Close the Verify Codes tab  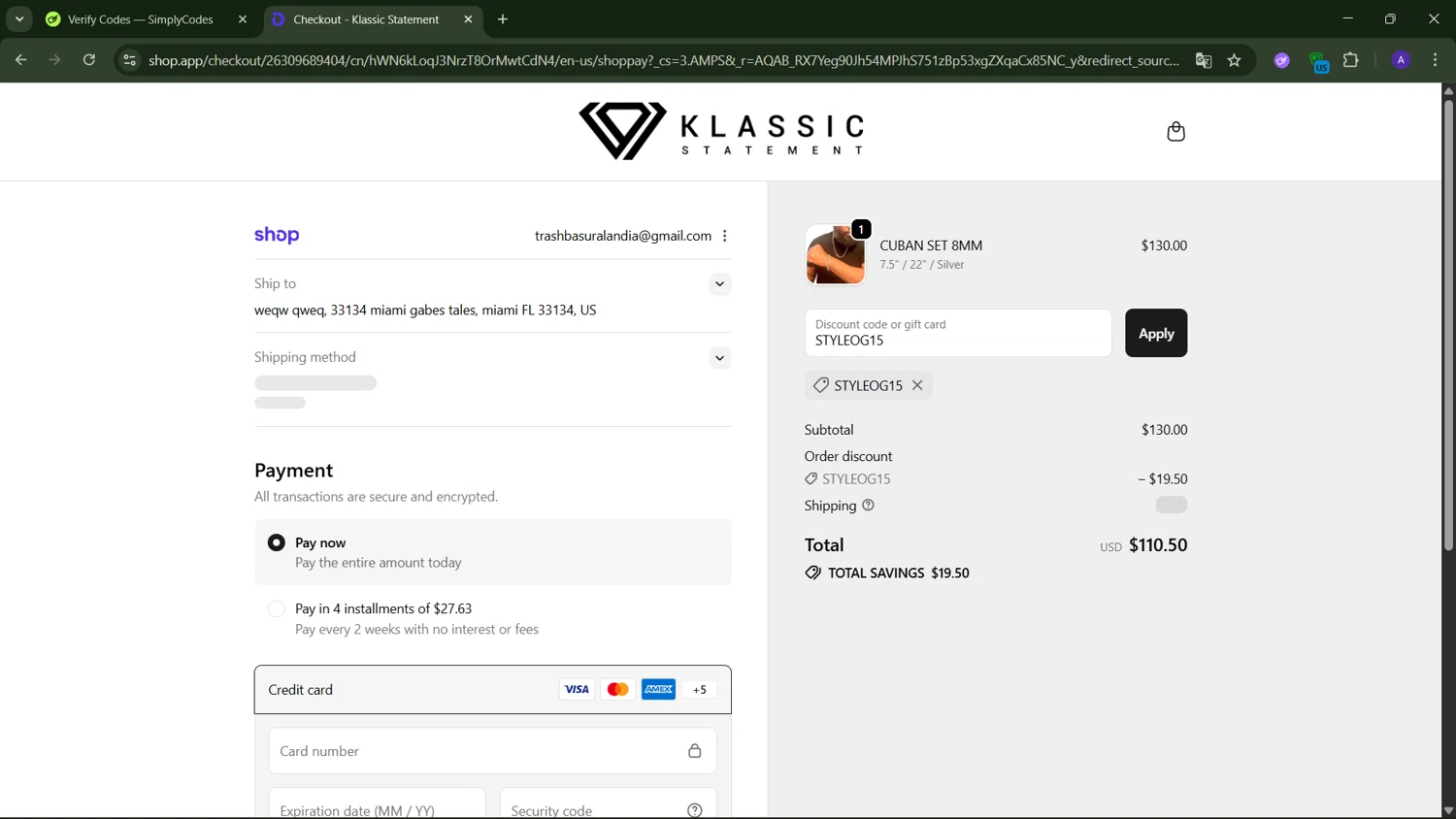point(243,19)
